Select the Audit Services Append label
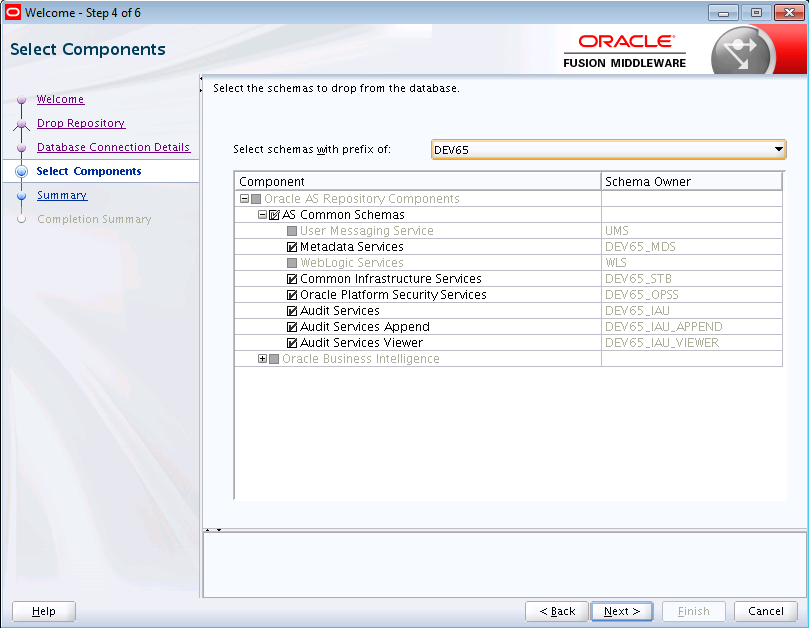The height and width of the screenshot is (628, 809). click(x=365, y=327)
